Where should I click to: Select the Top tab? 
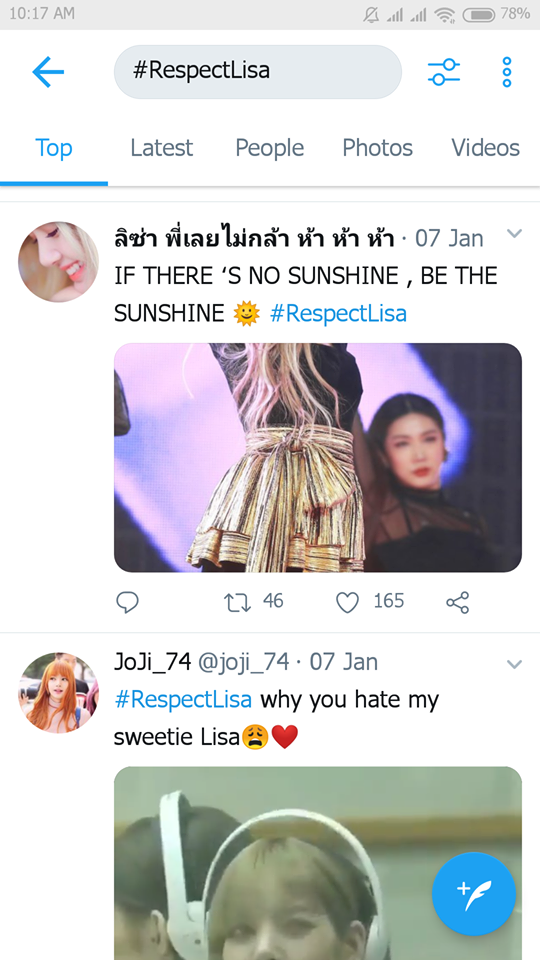point(54,148)
